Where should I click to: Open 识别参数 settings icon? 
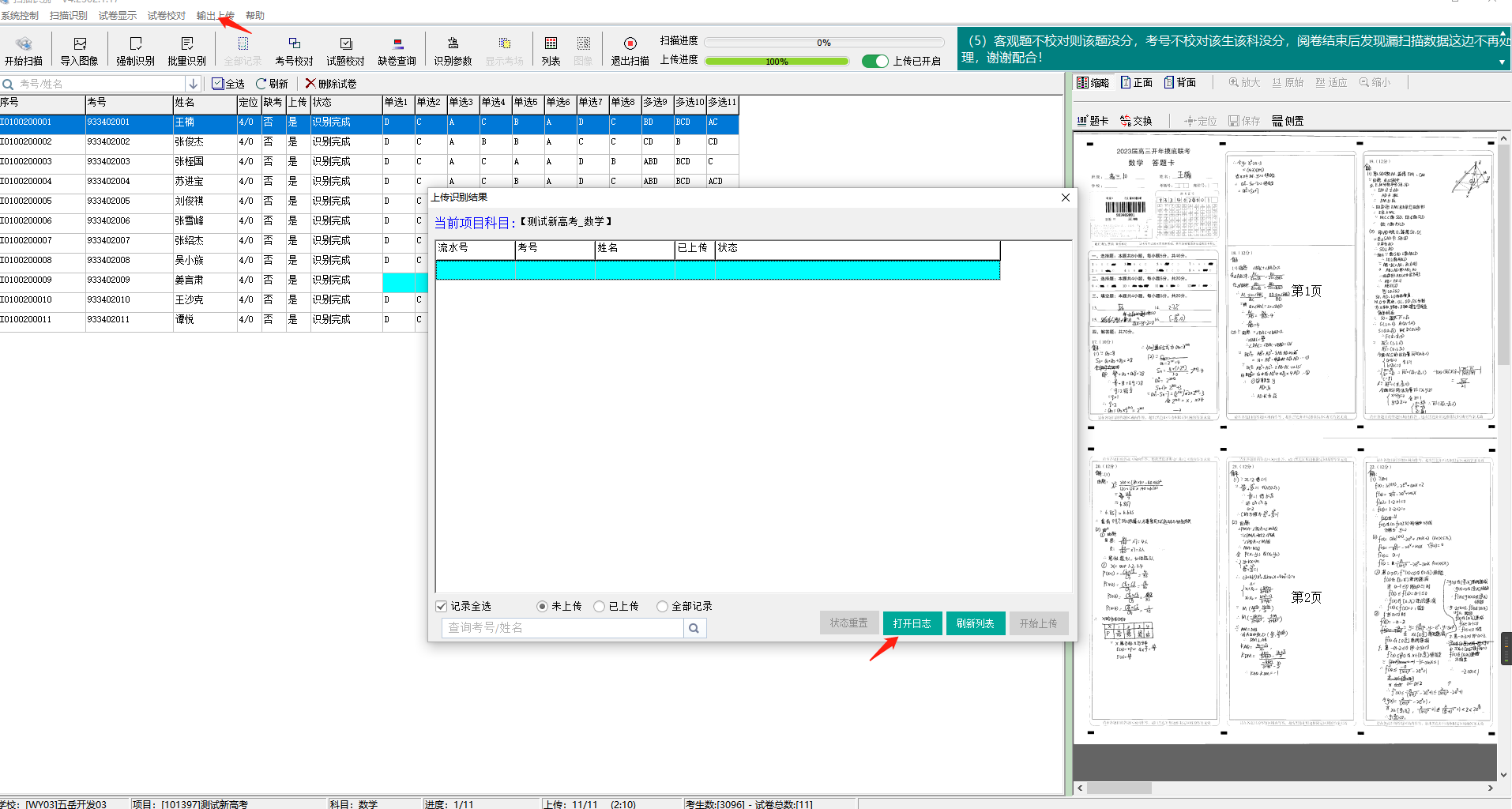[453, 44]
